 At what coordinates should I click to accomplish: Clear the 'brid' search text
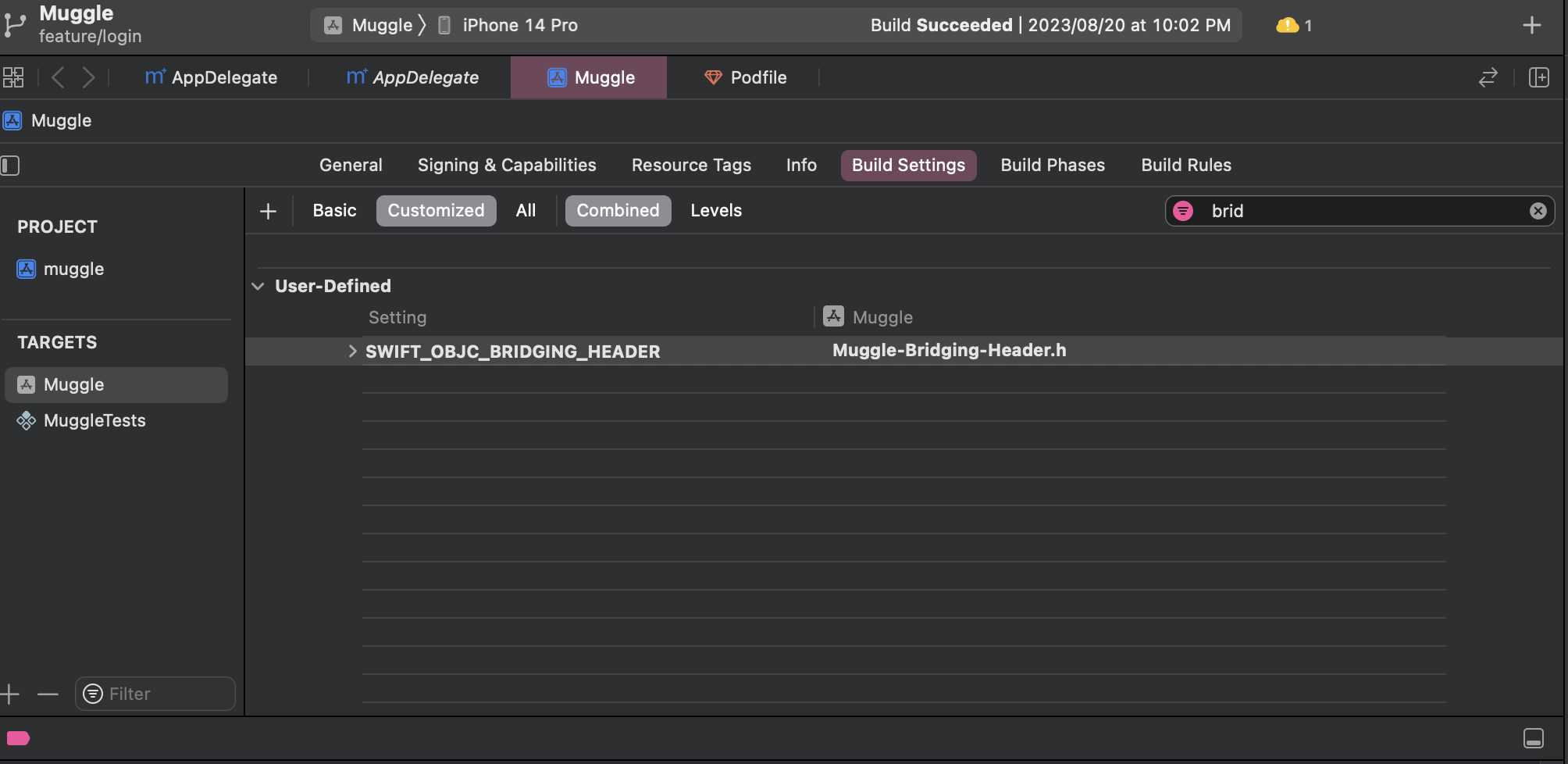pos(1538,211)
